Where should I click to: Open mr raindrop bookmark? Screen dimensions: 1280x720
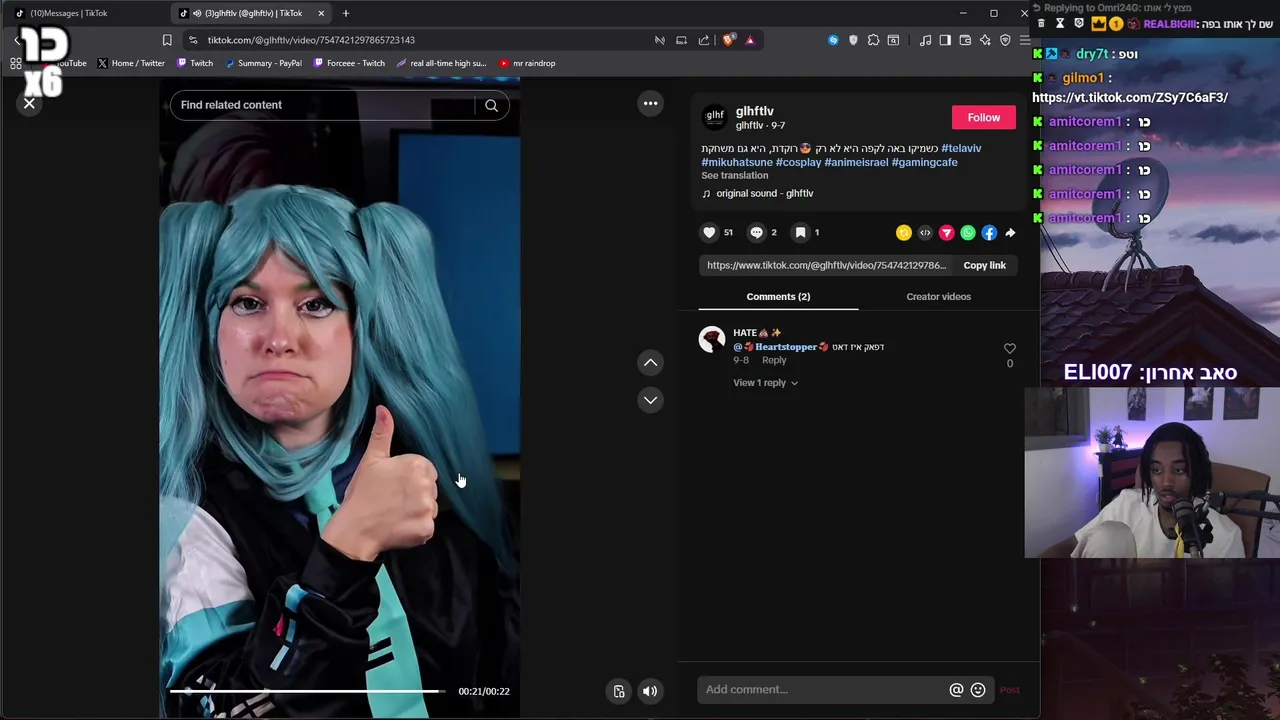pos(527,63)
